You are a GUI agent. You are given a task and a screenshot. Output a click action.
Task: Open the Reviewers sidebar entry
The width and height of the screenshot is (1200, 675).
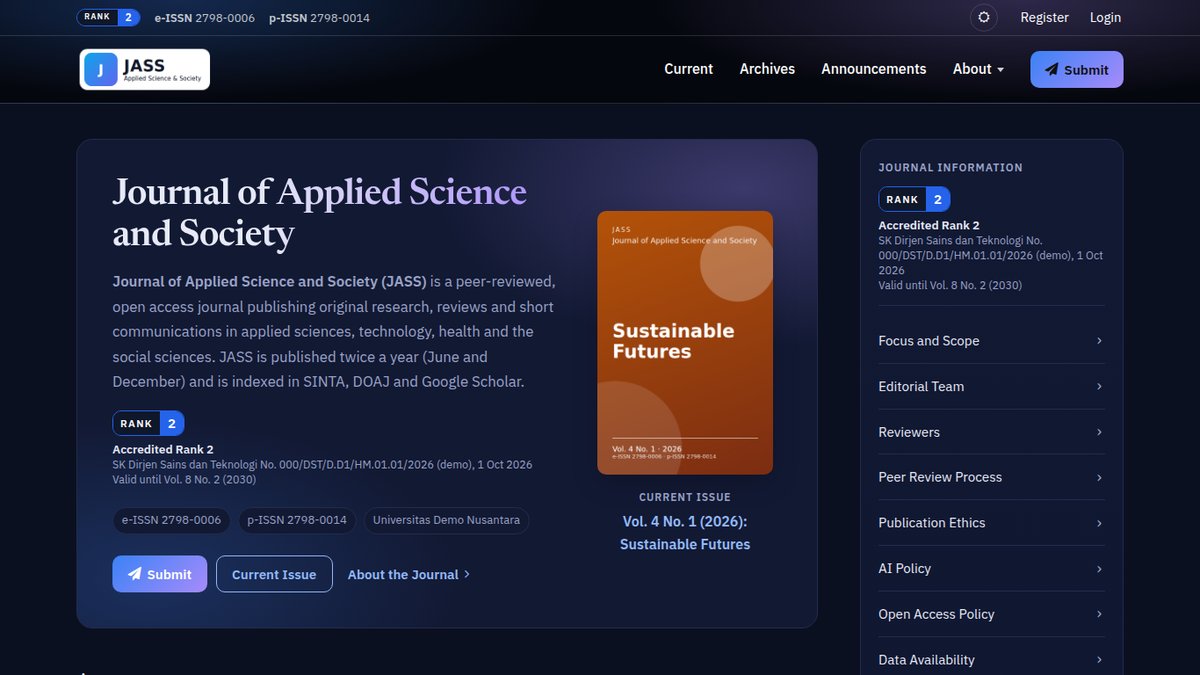tap(992, 432)
